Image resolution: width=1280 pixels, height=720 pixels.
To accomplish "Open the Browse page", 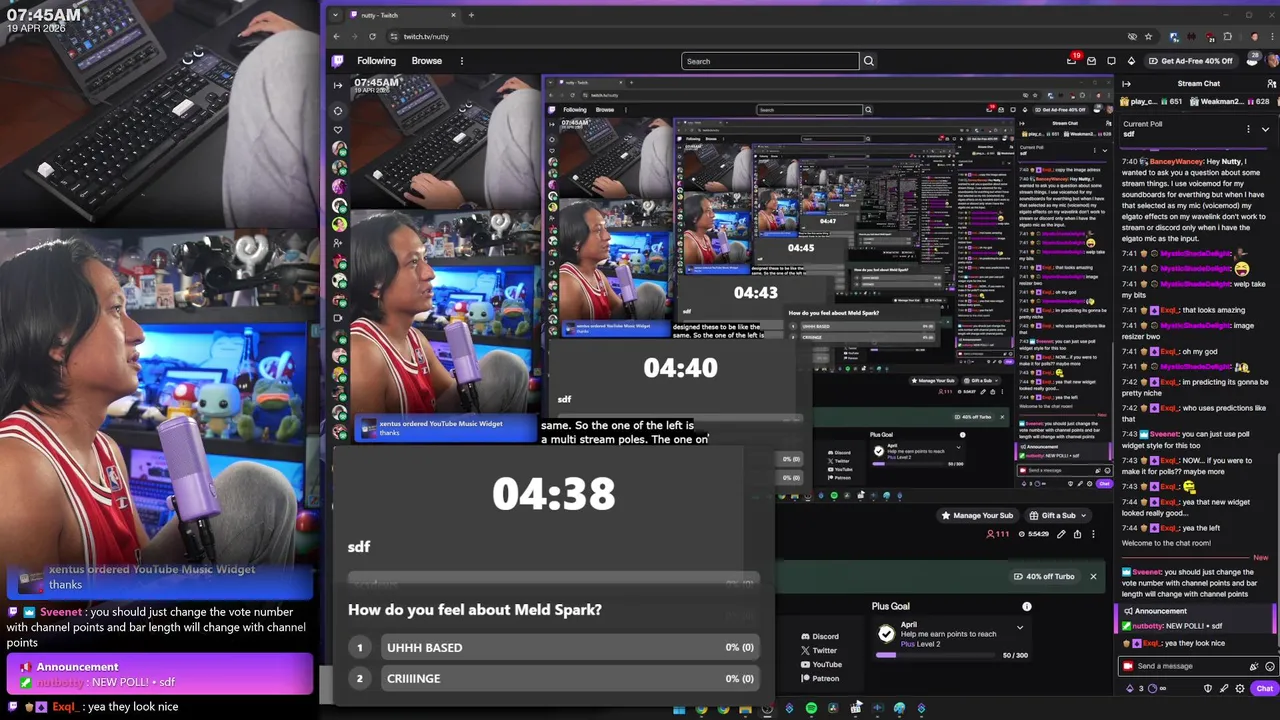I will coord(426,61).
